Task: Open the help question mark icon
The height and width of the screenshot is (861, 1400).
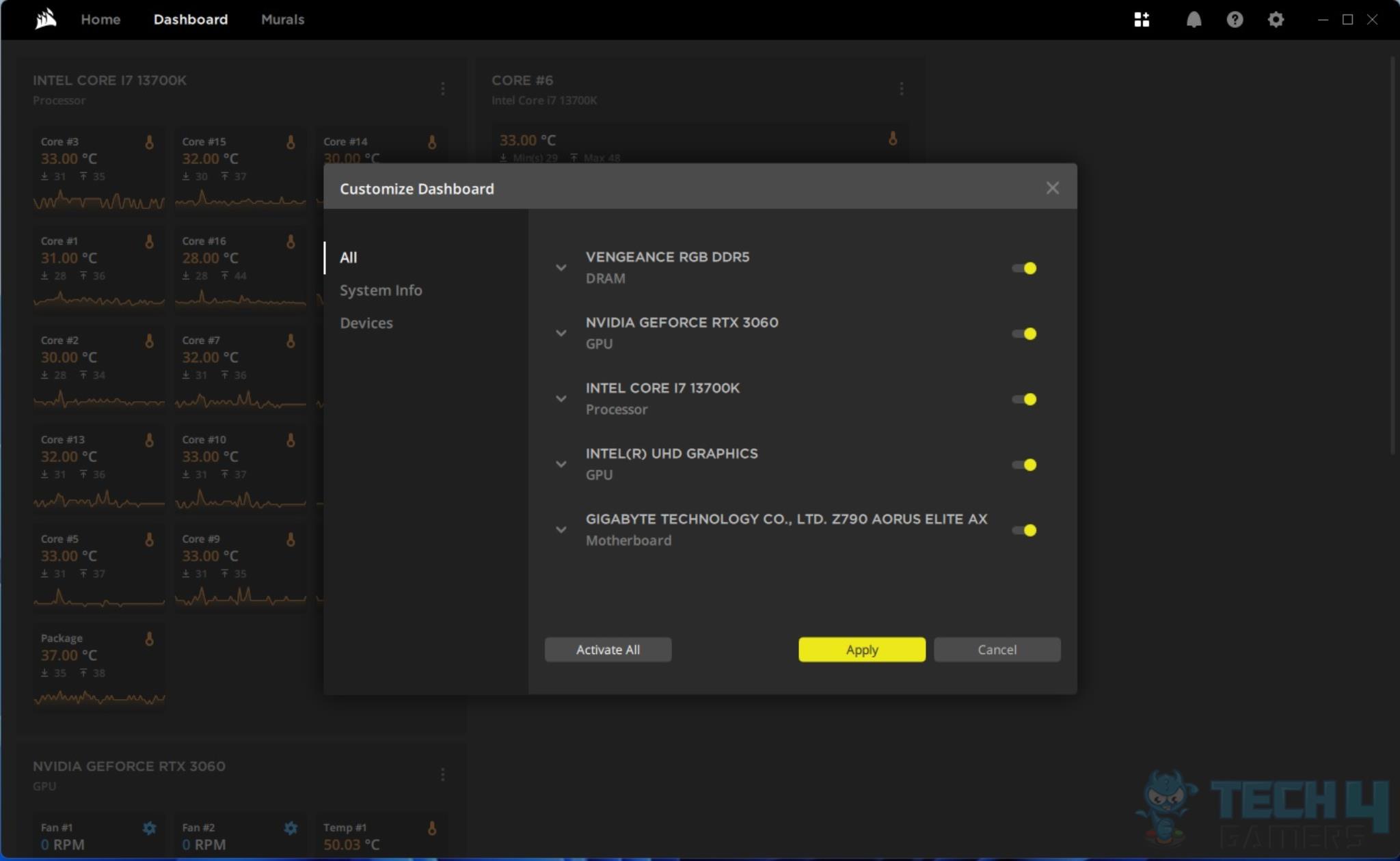Action: 1235,19
